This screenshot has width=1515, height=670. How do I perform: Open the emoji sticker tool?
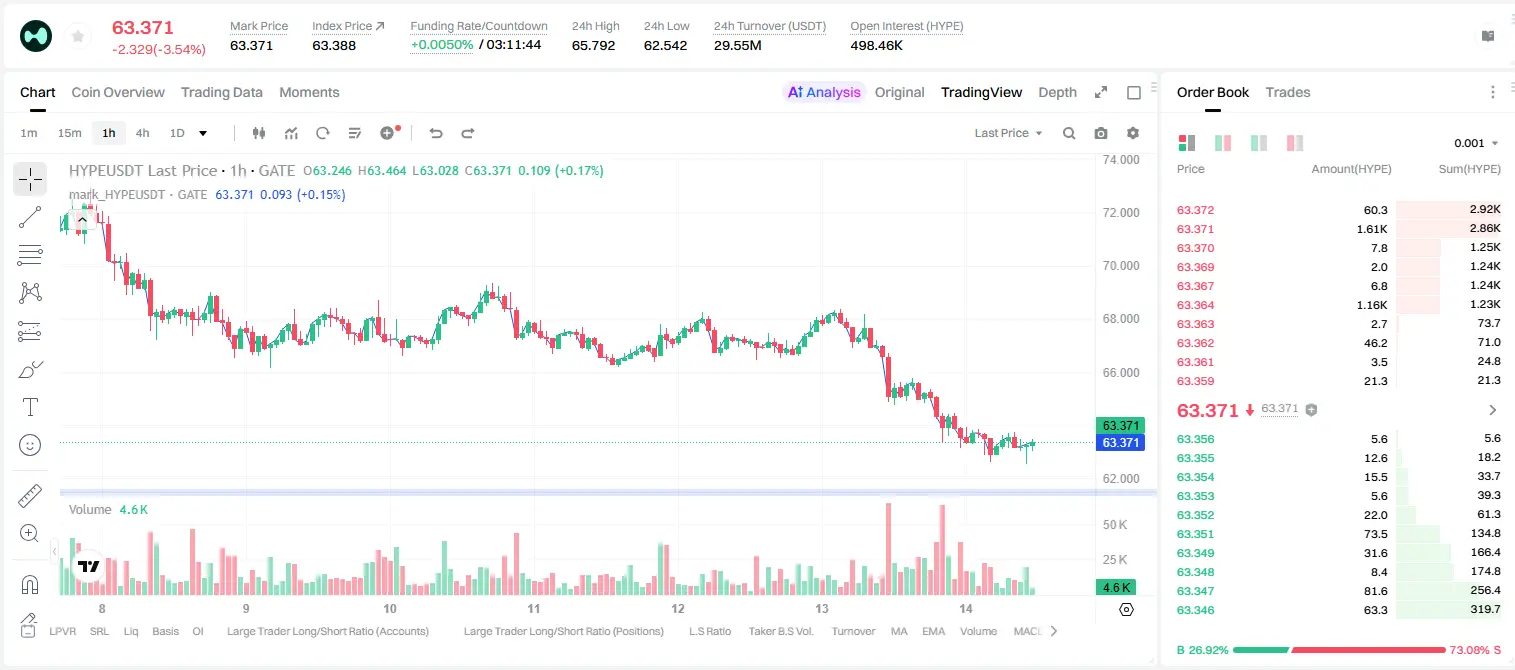tap(30, 445)
